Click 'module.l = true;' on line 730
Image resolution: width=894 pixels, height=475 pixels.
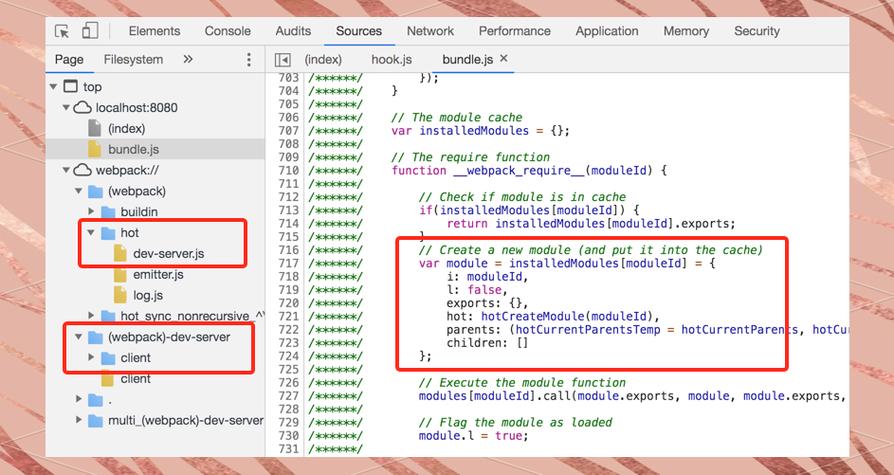[x=473, y=436]
